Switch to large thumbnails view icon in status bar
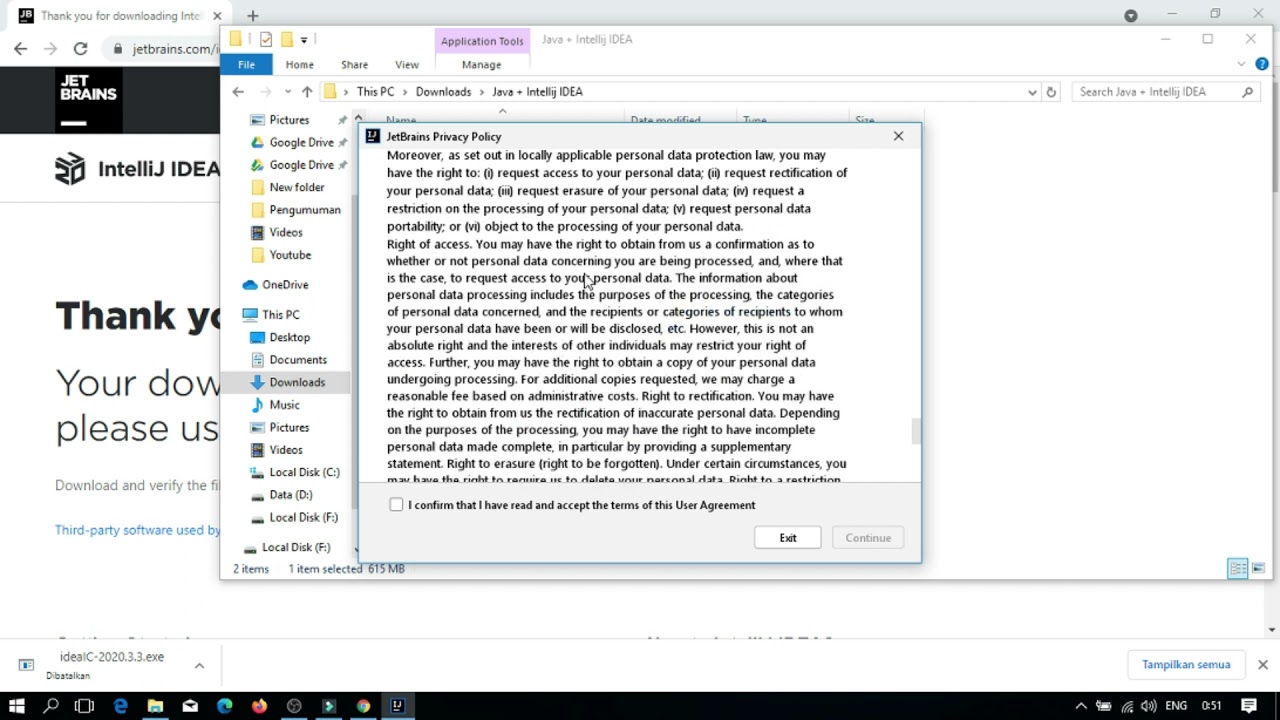The height and width of the screenshot is (720, 1280). tap(1258, 568)
